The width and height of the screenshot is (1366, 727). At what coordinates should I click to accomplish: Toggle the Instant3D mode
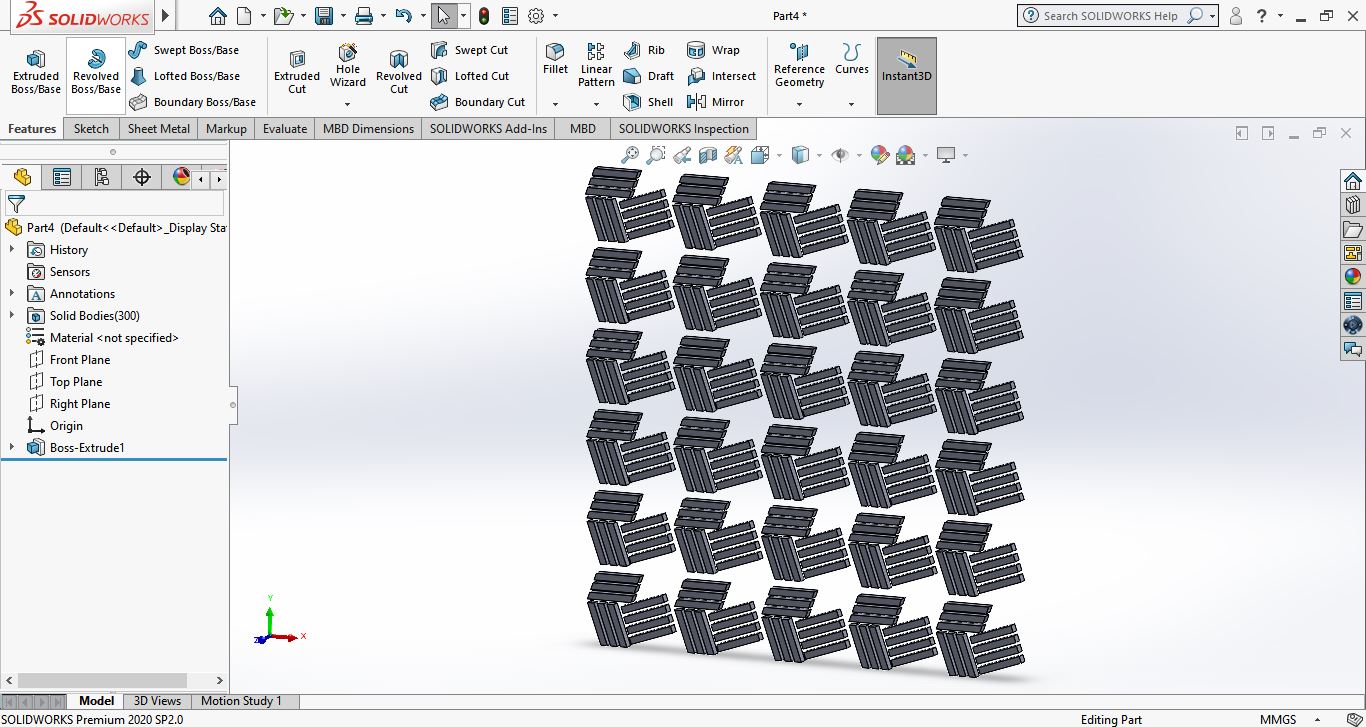(907, 75)
